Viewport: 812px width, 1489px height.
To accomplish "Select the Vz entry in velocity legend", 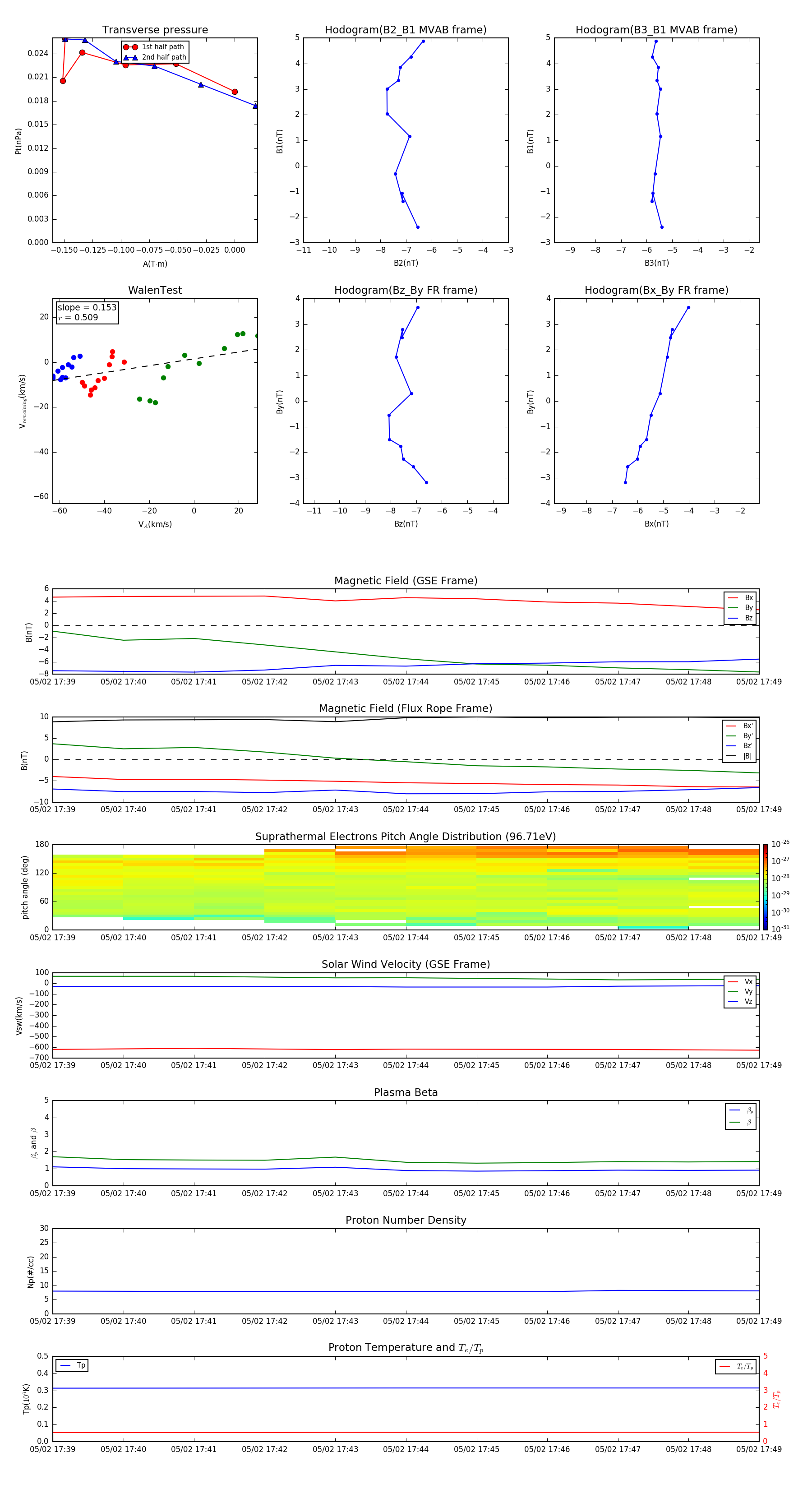I will point(740,1002).
